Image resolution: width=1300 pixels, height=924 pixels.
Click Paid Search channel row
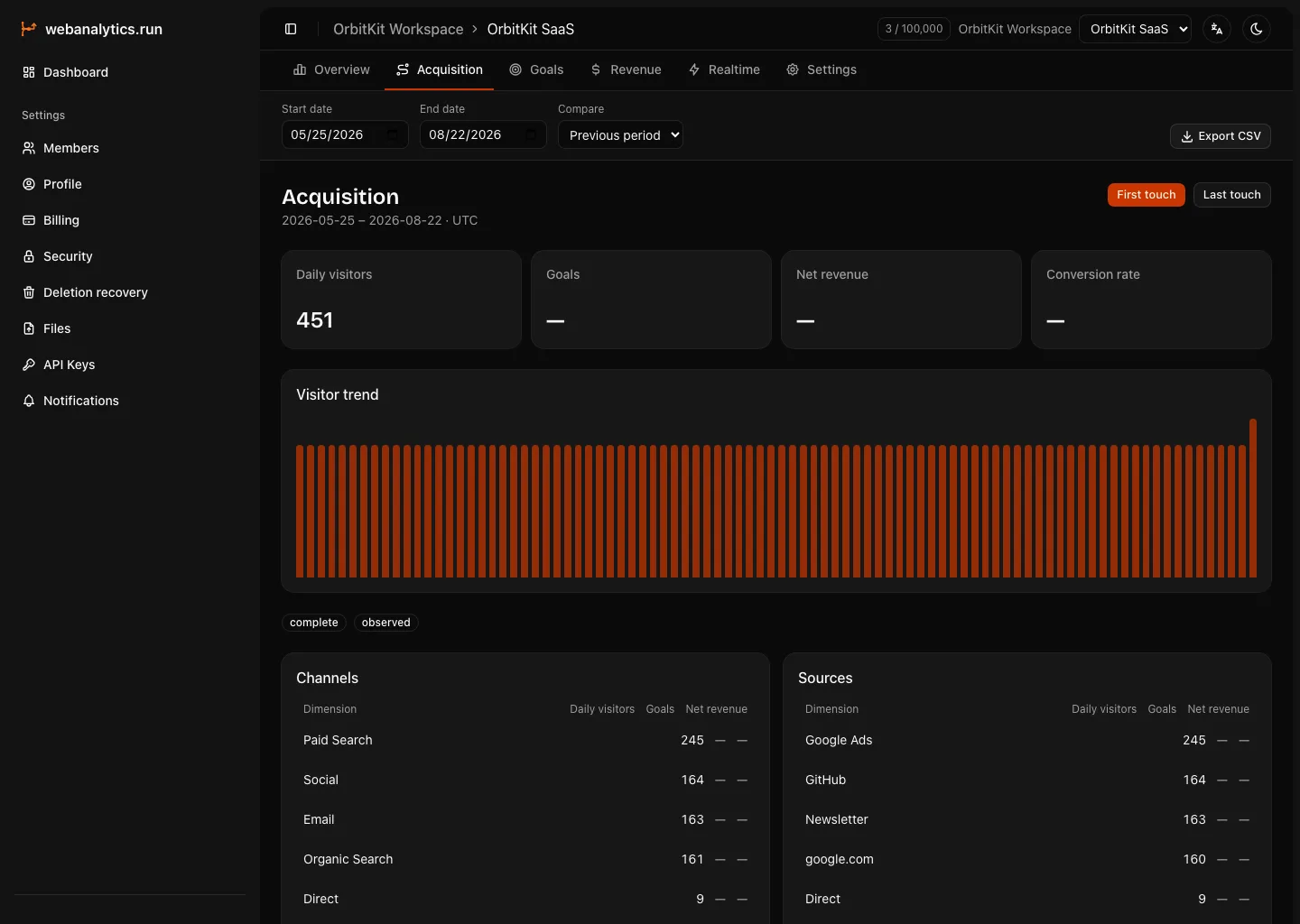pos(525,740)
